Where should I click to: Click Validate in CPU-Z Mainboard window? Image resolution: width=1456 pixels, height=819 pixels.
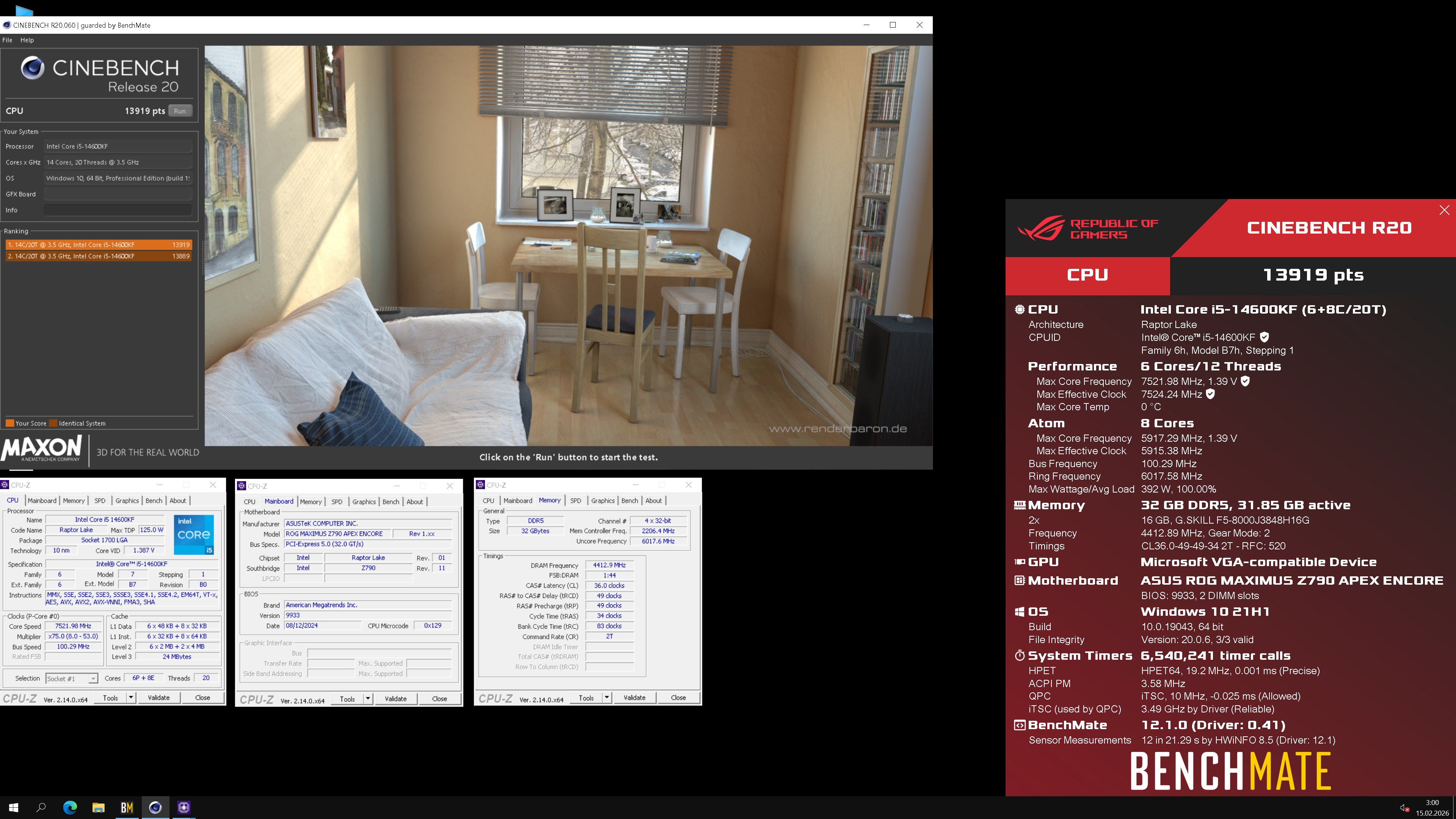(395, 699)
